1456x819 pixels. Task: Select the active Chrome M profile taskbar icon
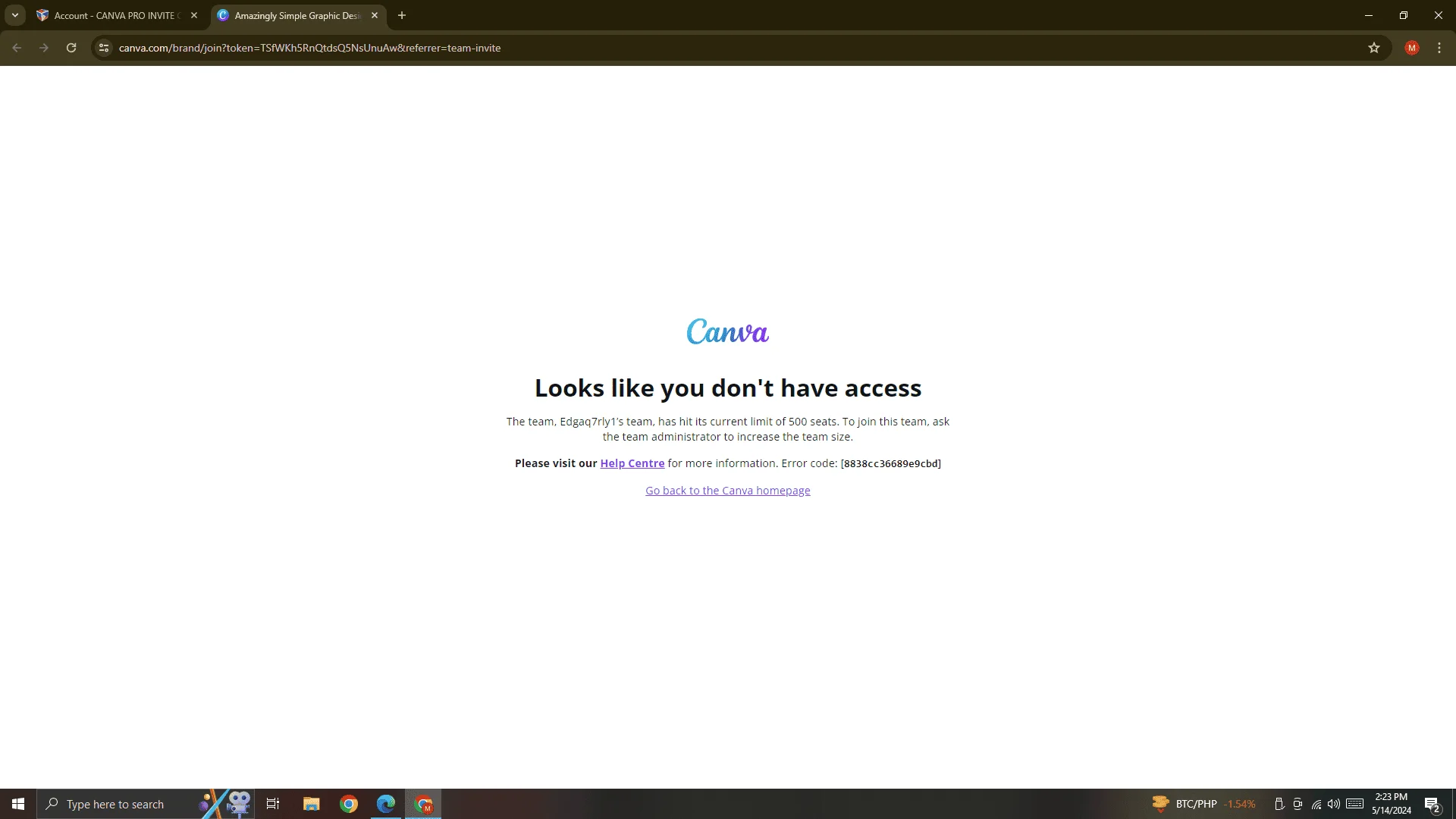[423, 804]
